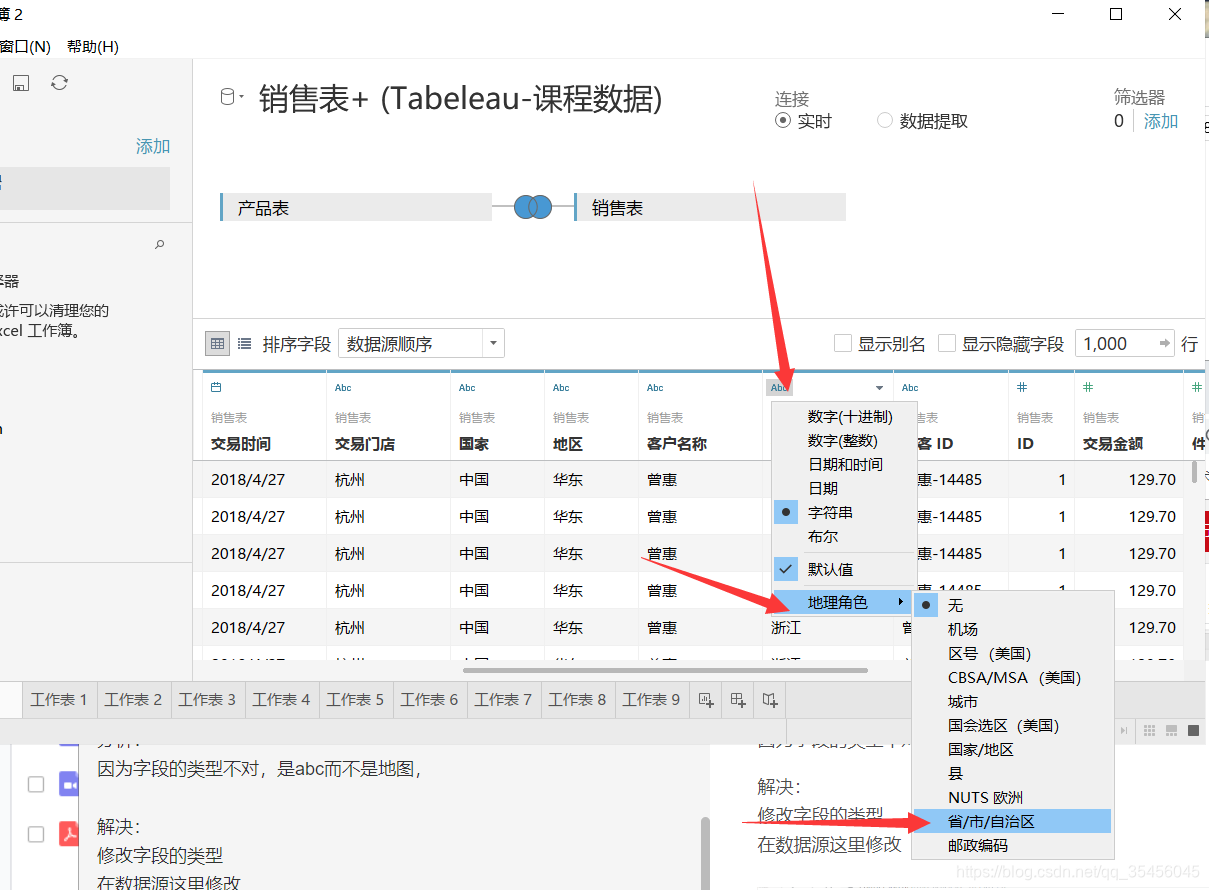Select the 数据提取 extract radio button

(x=884, y=121)
